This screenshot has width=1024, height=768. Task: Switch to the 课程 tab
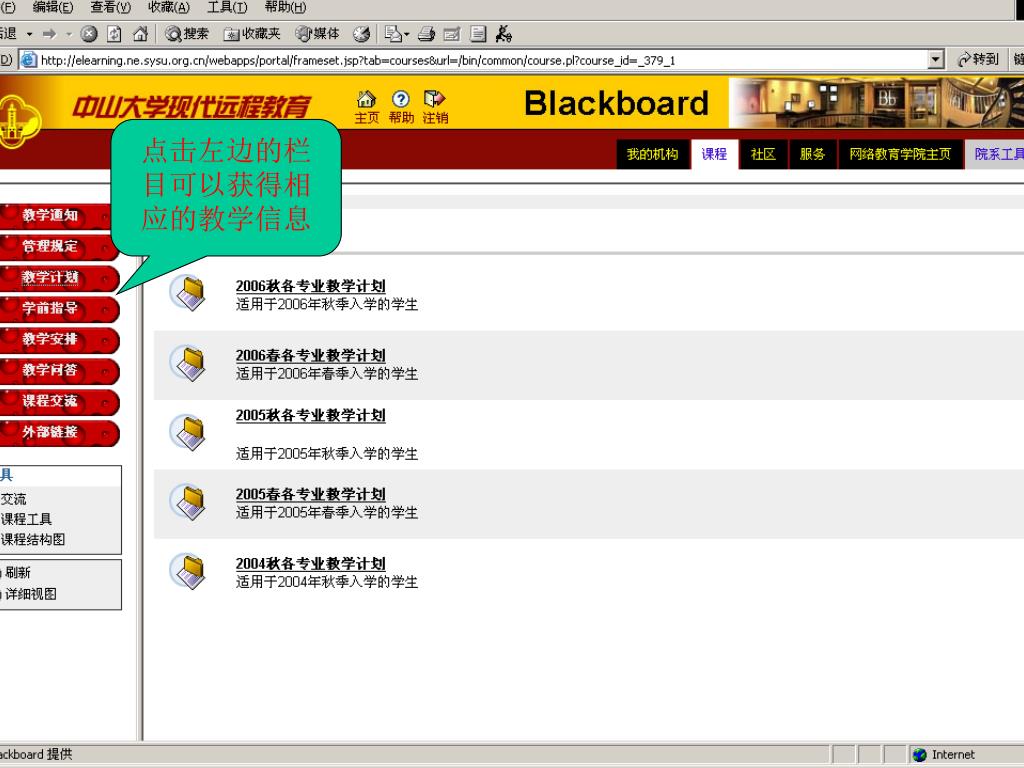pyautogui.click(x=714, y=154)
